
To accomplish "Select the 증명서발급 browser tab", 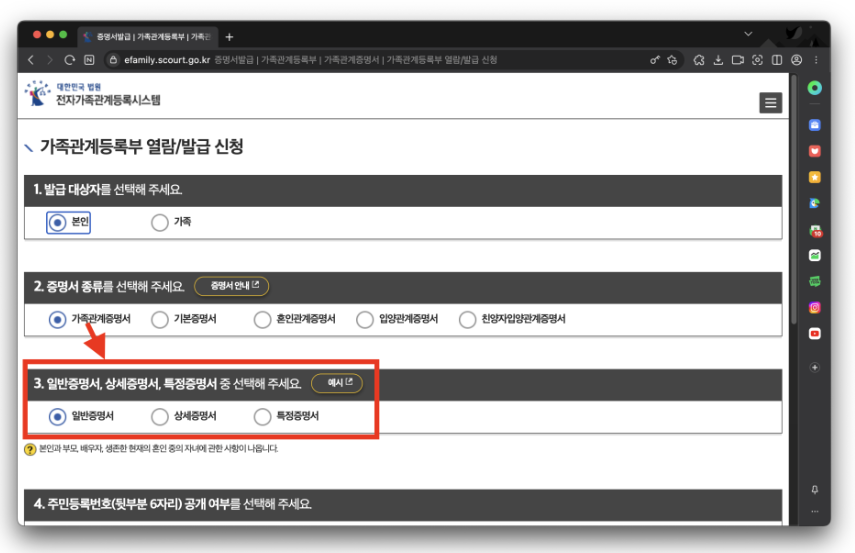I will coord(150,37).
